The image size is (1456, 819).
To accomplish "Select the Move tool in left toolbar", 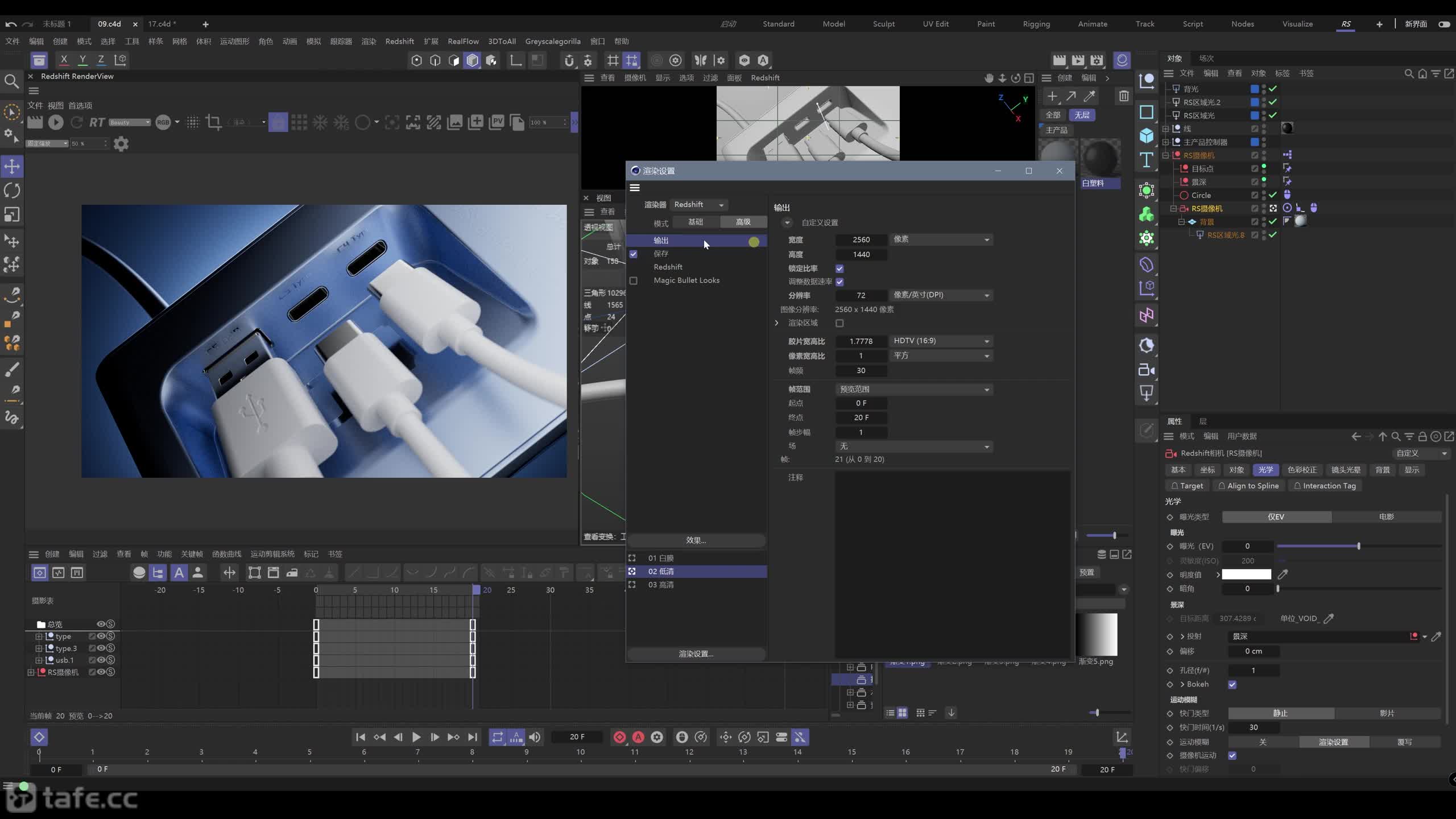I will click(12, 167).
